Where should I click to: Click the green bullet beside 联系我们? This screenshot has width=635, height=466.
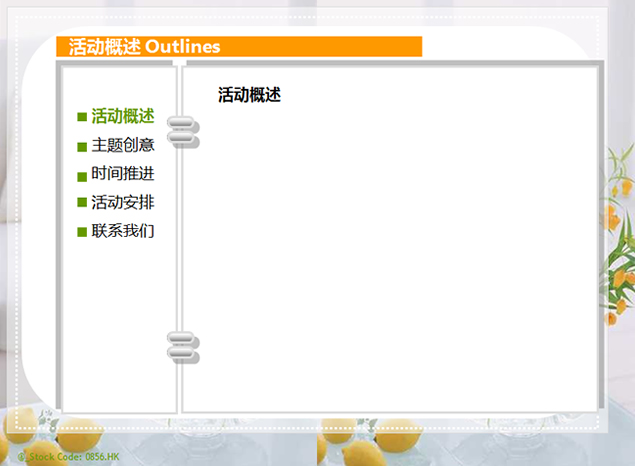click(x=82, y=233)
